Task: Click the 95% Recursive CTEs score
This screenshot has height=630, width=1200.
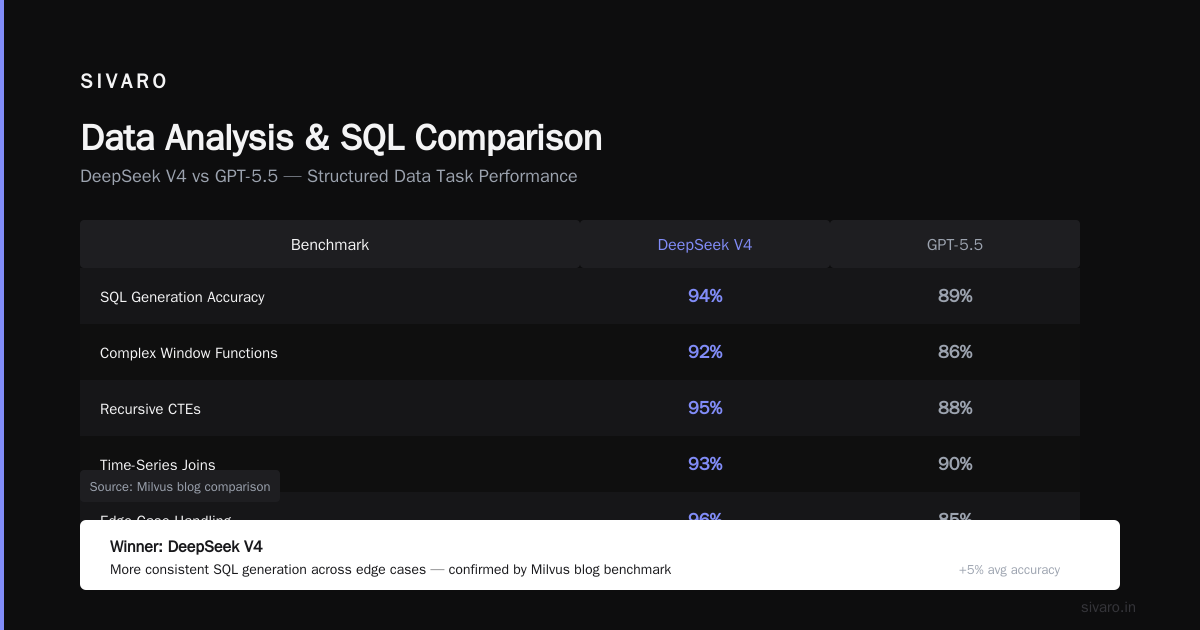Action: (705, 408)
